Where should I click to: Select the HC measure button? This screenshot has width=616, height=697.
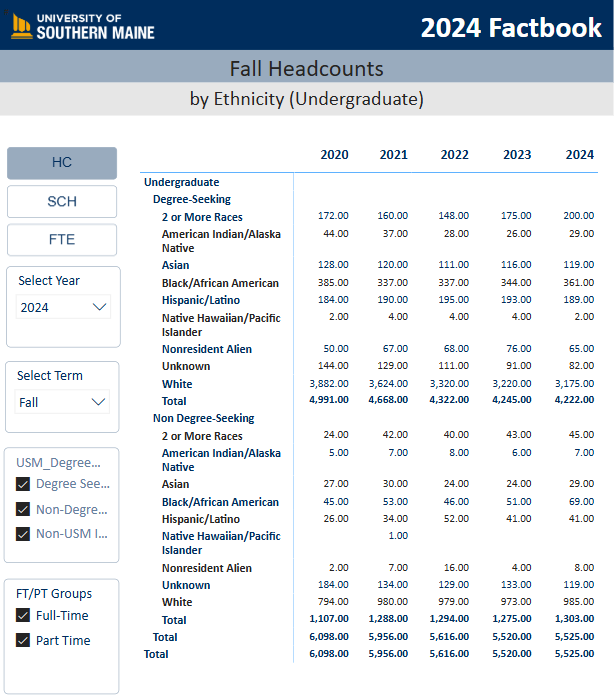pos(62,163)
